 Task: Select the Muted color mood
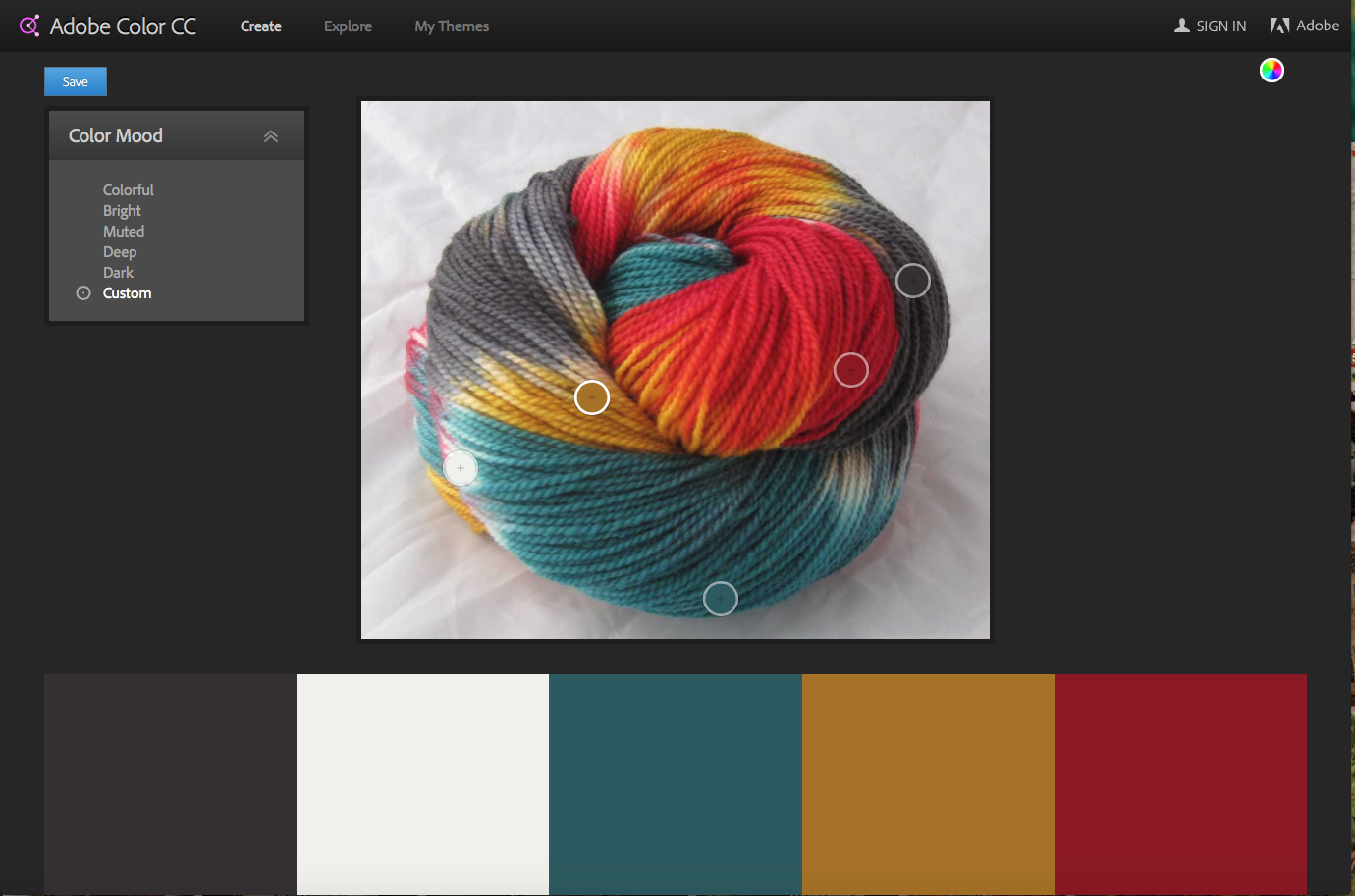124,231
